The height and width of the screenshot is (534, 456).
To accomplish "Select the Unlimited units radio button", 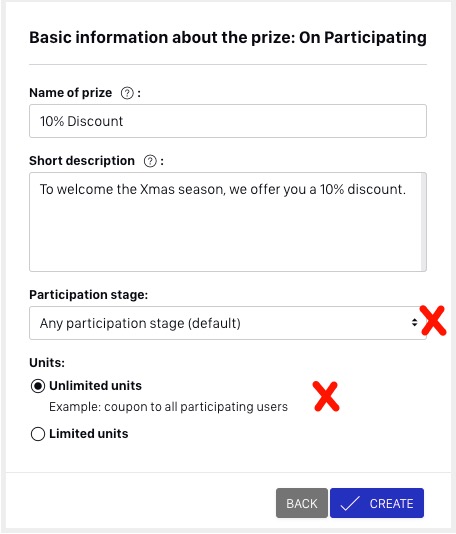I will 38,386.
